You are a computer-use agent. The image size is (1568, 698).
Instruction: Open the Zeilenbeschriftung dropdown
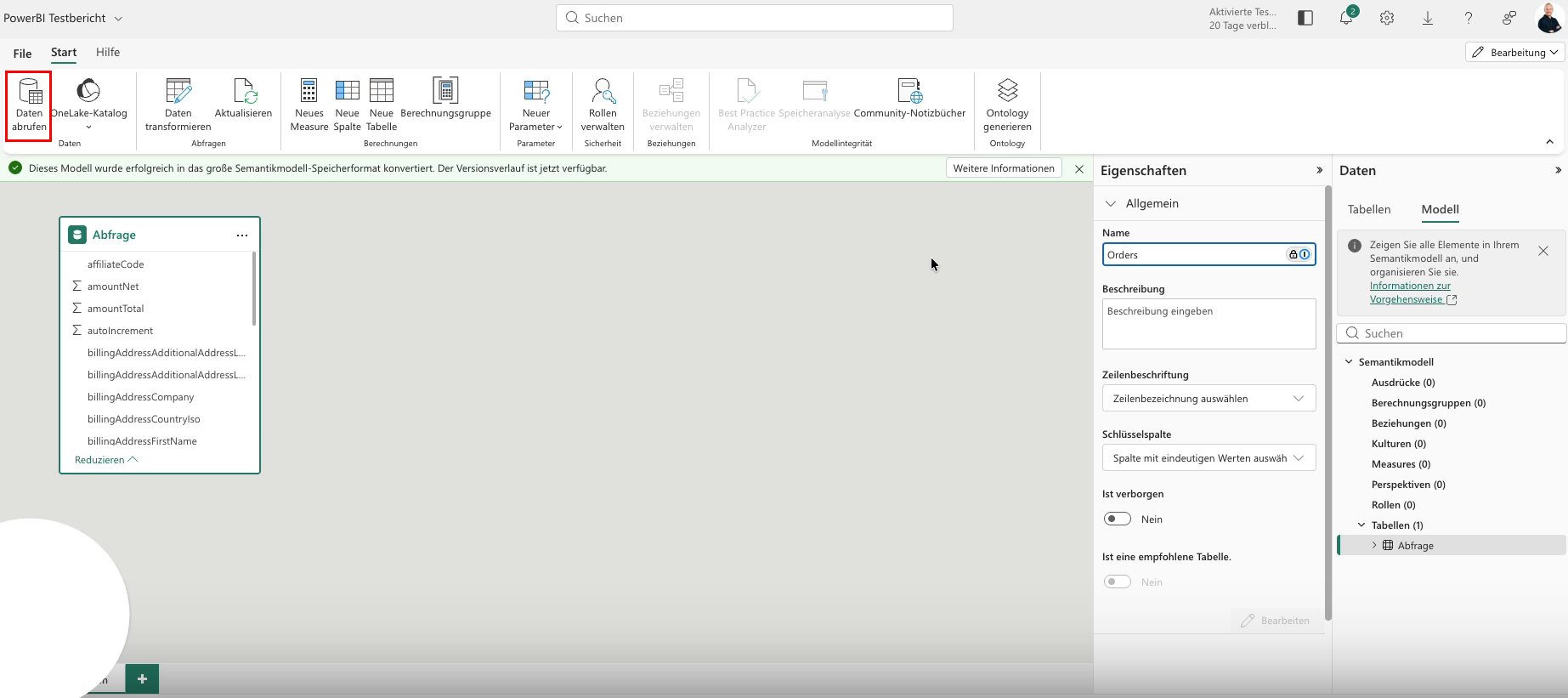[1209, 398]
